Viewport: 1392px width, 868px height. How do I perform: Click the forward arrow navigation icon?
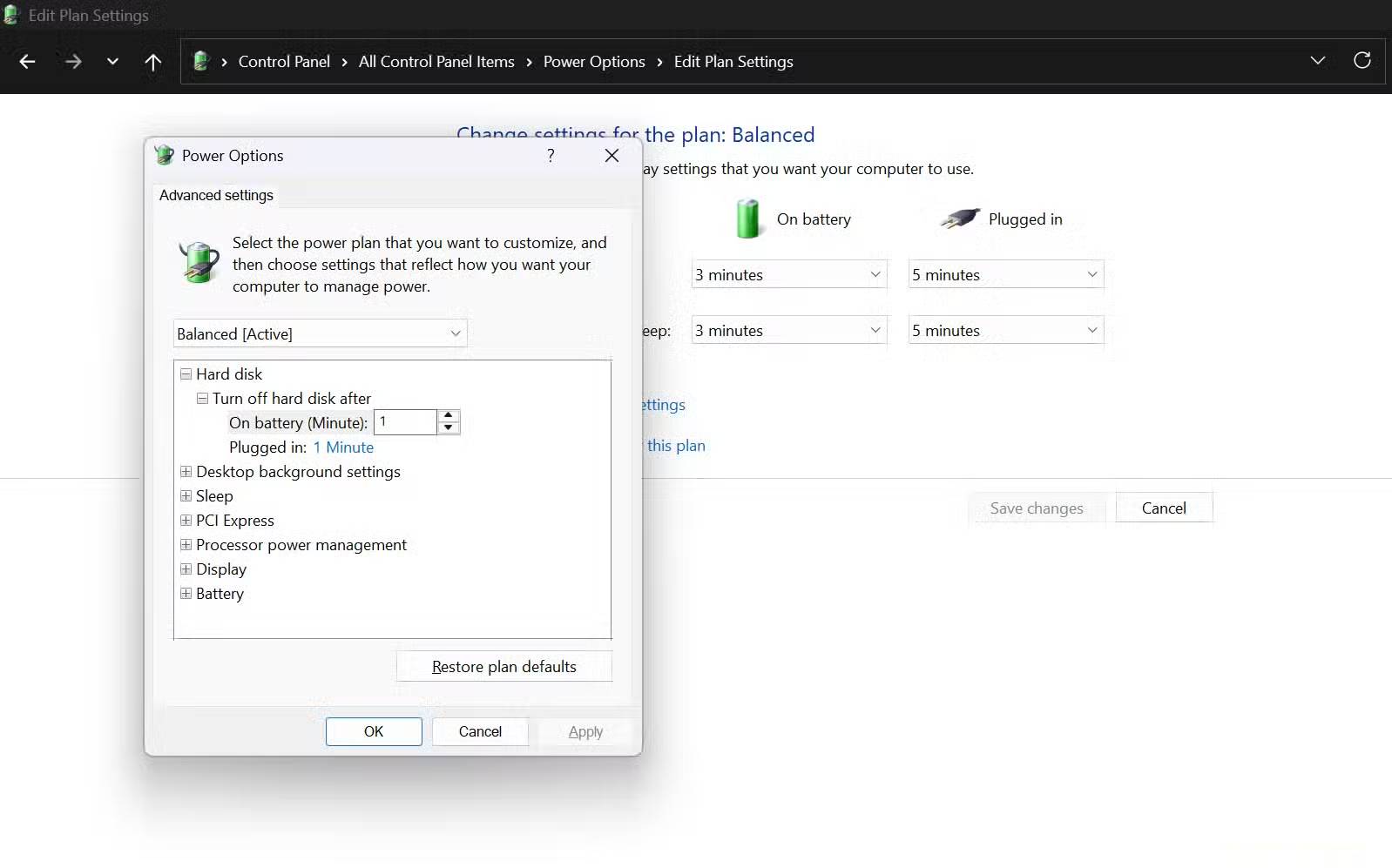click(73, 62)
